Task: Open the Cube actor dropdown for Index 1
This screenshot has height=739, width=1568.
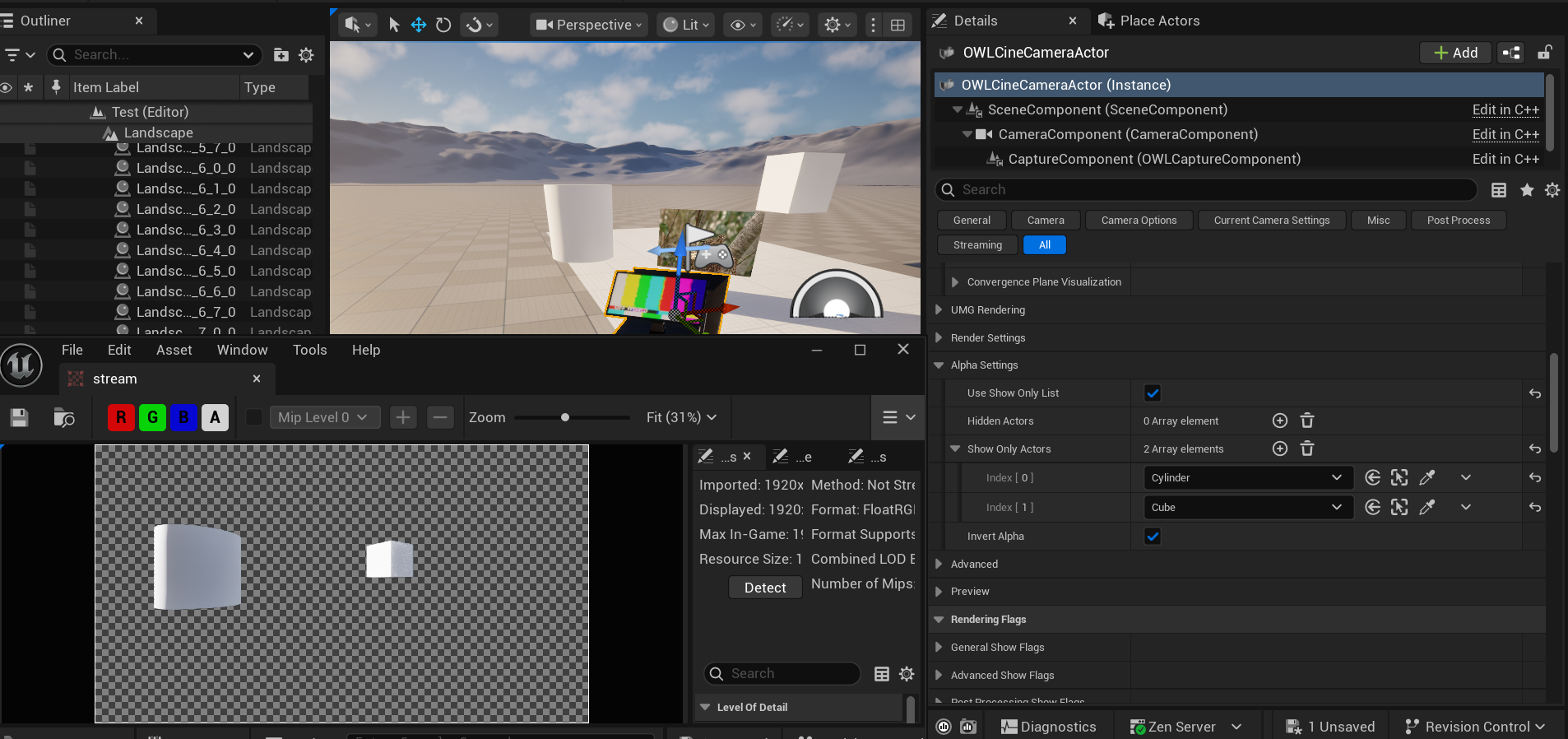Action: pyautogui.click(x=1248, y=507)
